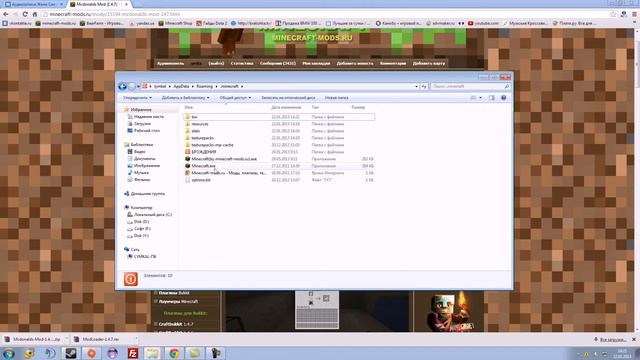The width and height of the screenshot is (640, 360).
Task: Select Music in the Libraries sidebar
Action: tap(138, 173)
